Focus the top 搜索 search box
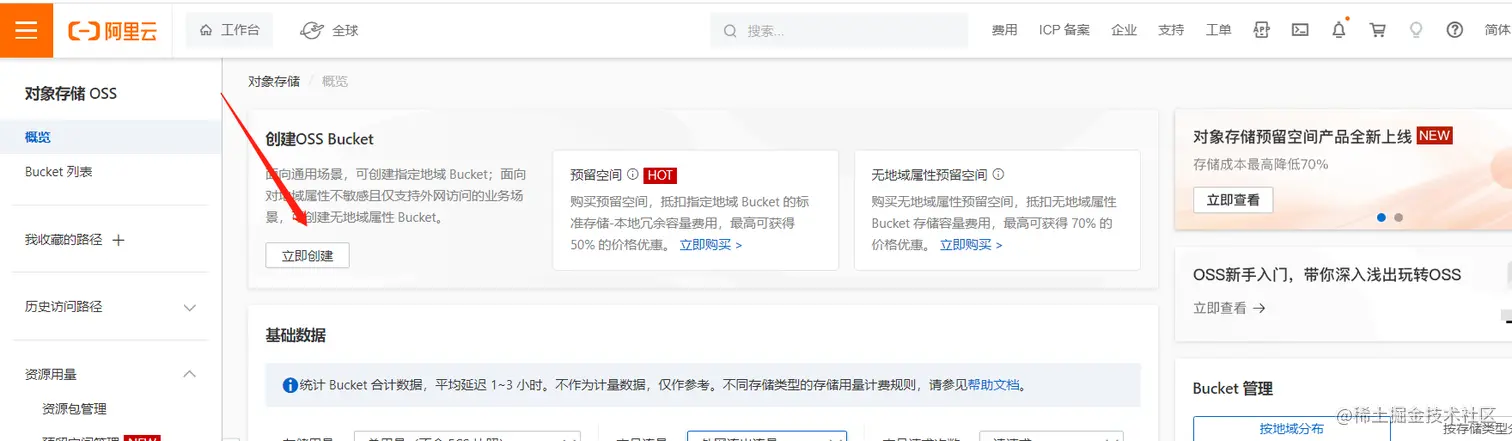Screen dimensions: 1512x441 [839, 30]
